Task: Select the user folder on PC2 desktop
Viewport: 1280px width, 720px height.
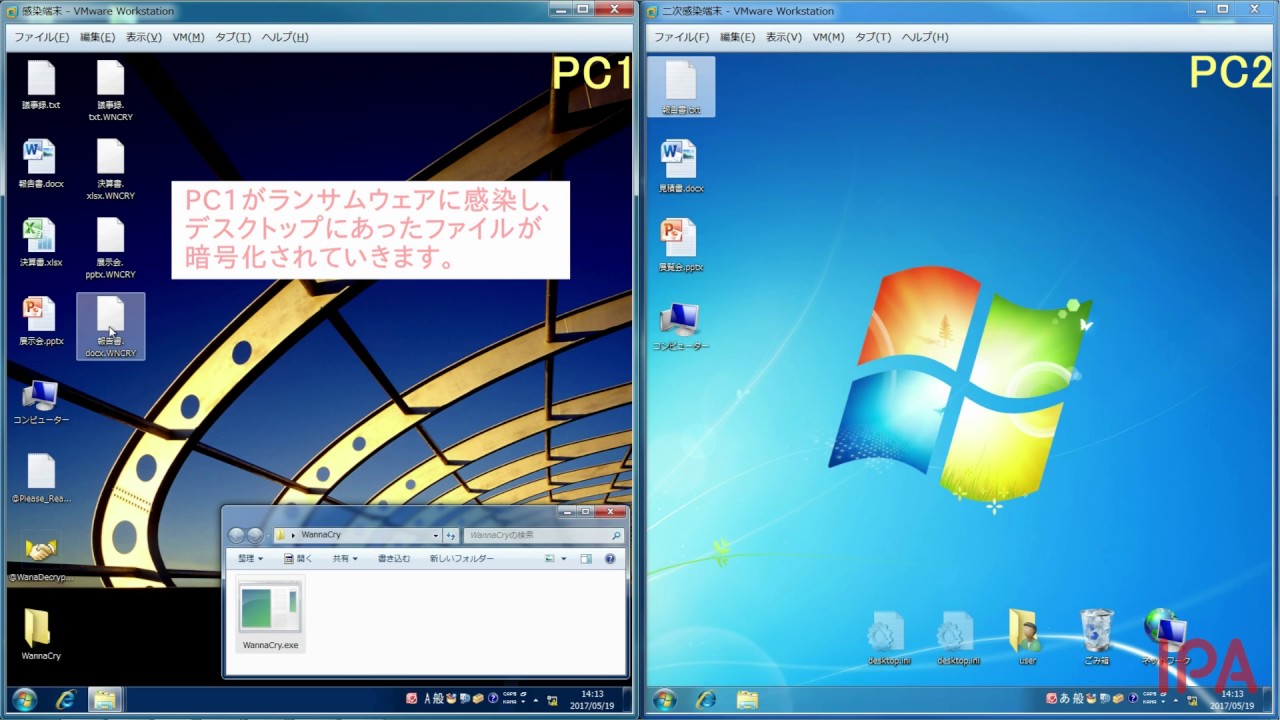Action: (1027, 637)
